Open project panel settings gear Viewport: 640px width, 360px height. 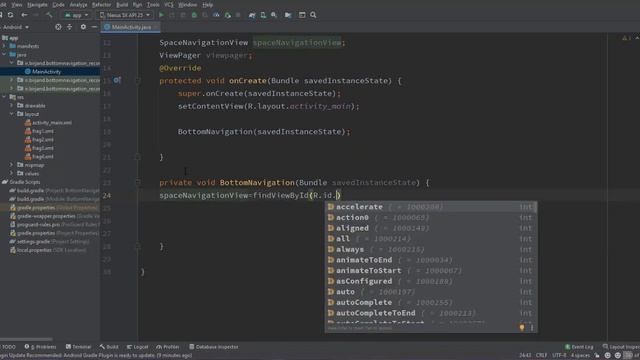point(83,27)
